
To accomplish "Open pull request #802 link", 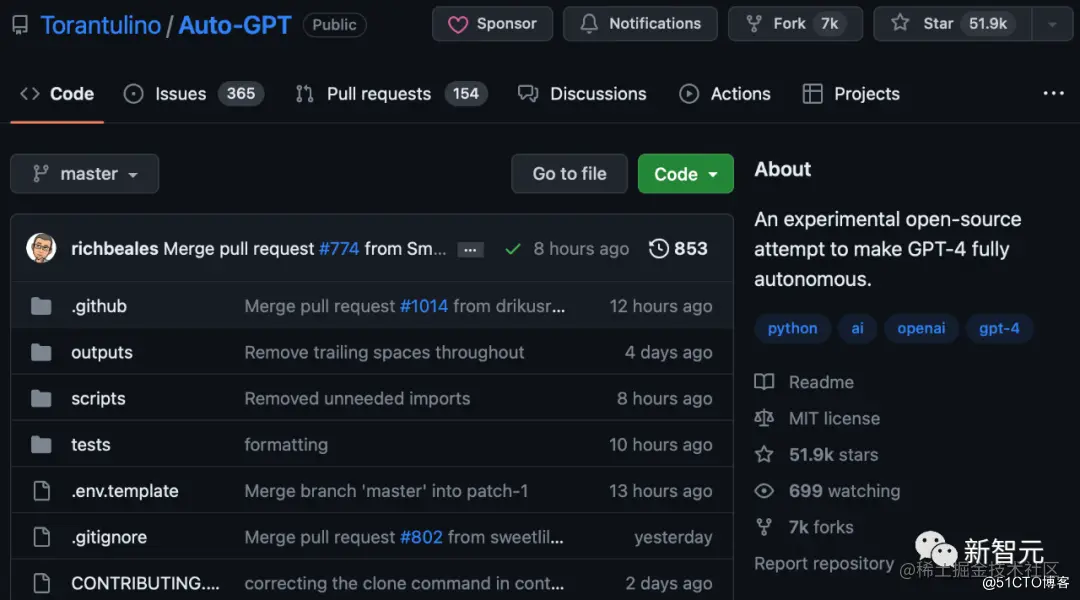I will tap(422, 537).
